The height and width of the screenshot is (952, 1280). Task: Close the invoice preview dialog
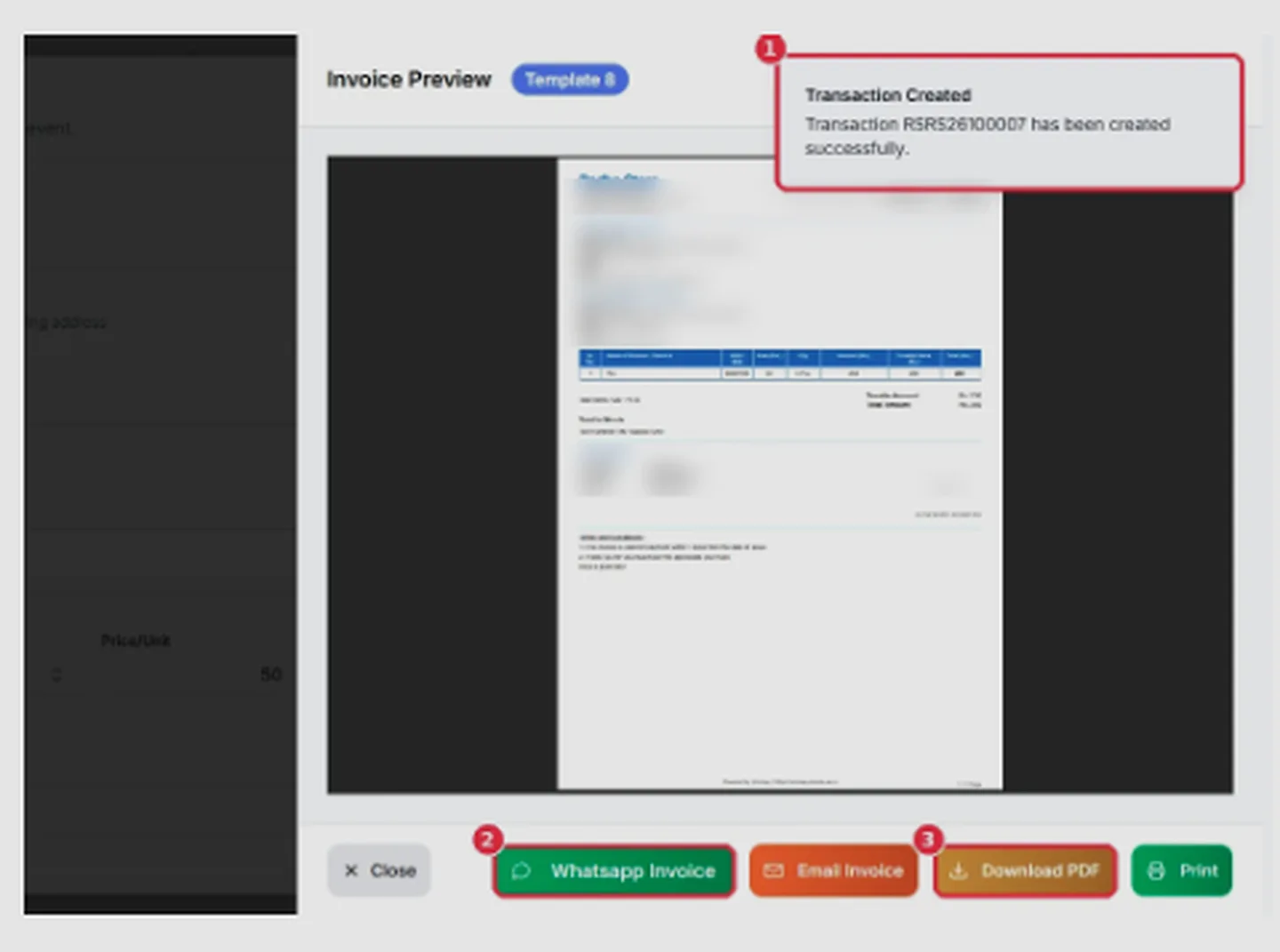(379, 870)
